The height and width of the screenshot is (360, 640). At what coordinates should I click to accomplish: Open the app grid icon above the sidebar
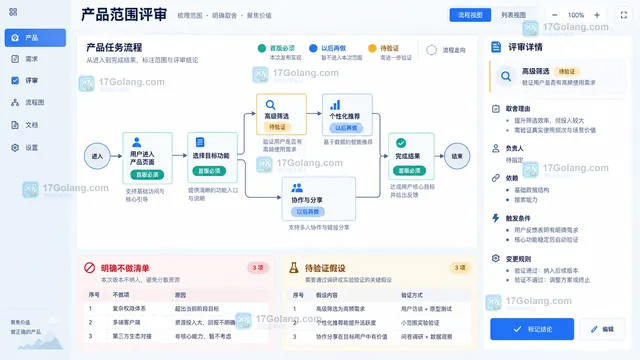(x=13, y=12)
